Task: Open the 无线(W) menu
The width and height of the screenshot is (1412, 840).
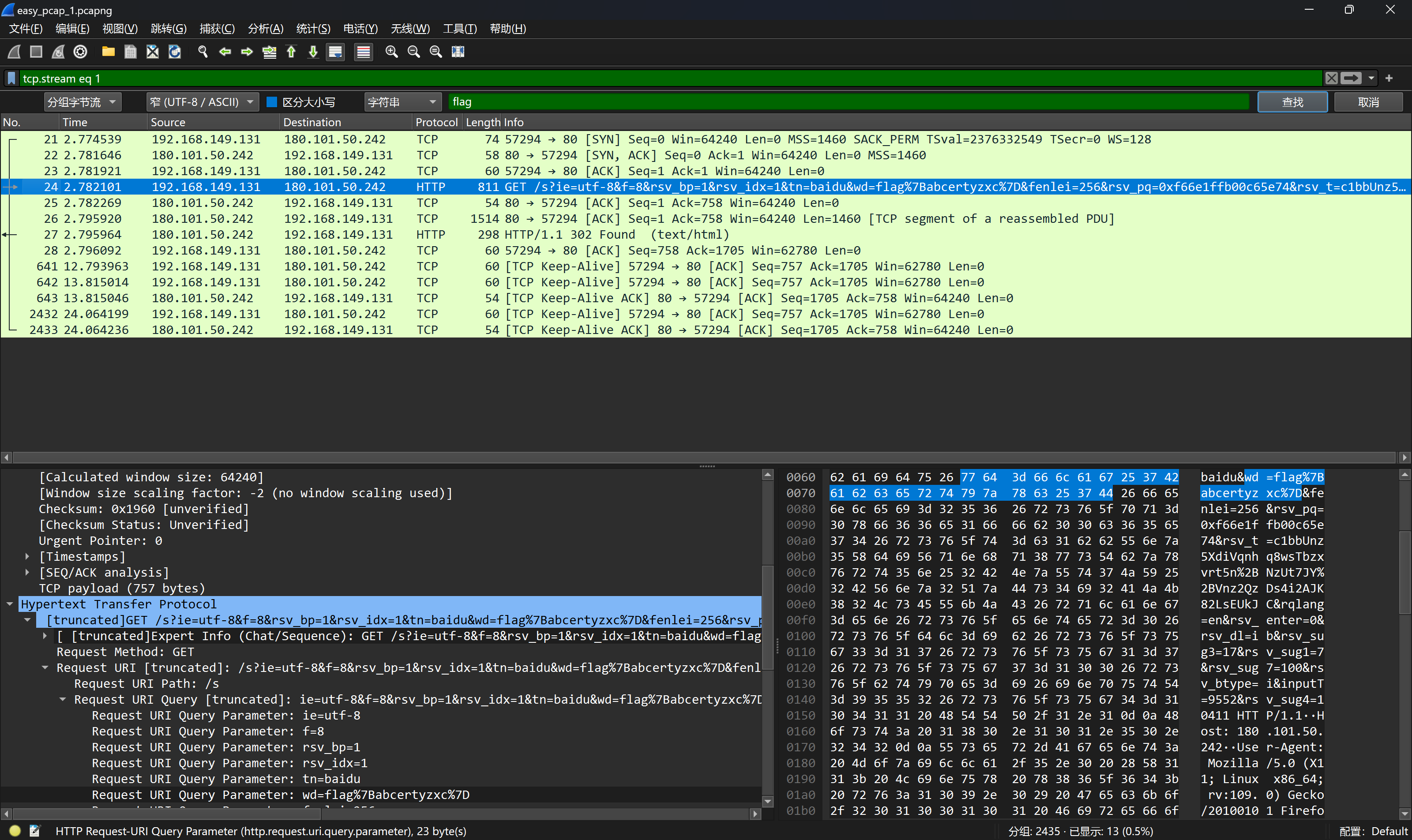Action: coord(410,29)
